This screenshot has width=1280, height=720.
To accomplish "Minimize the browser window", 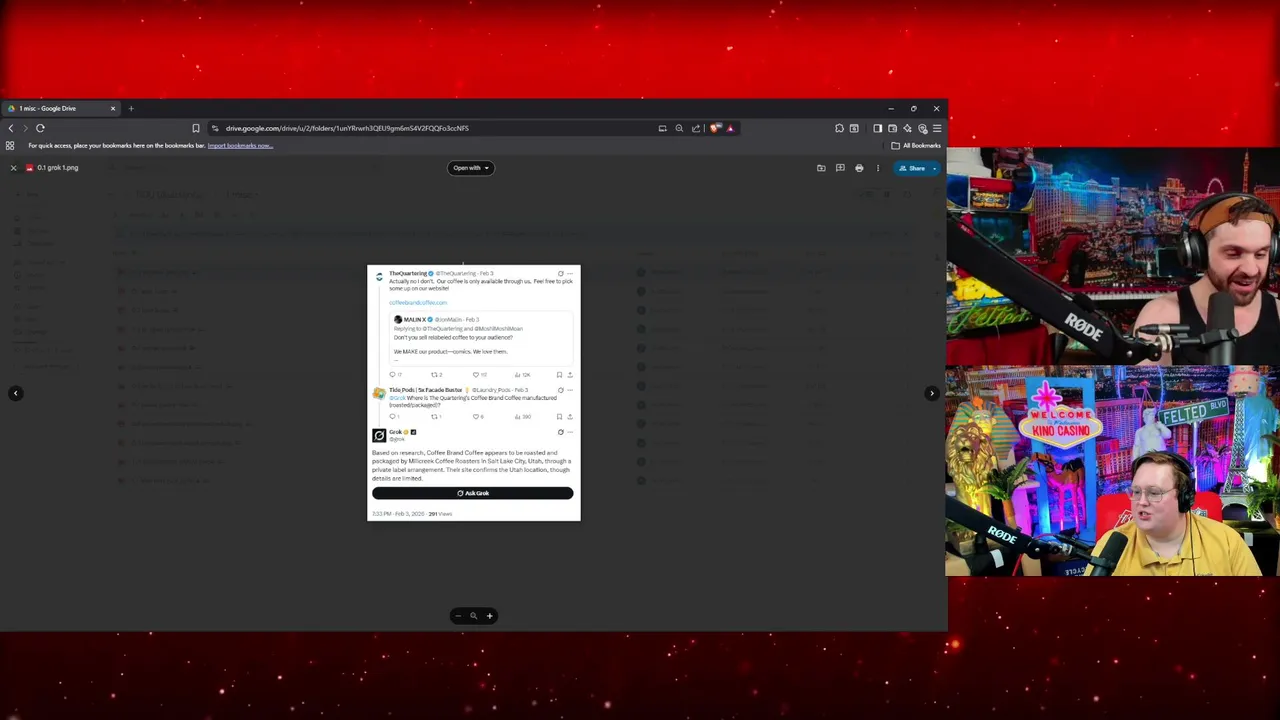I will click(x=891, y=108).
